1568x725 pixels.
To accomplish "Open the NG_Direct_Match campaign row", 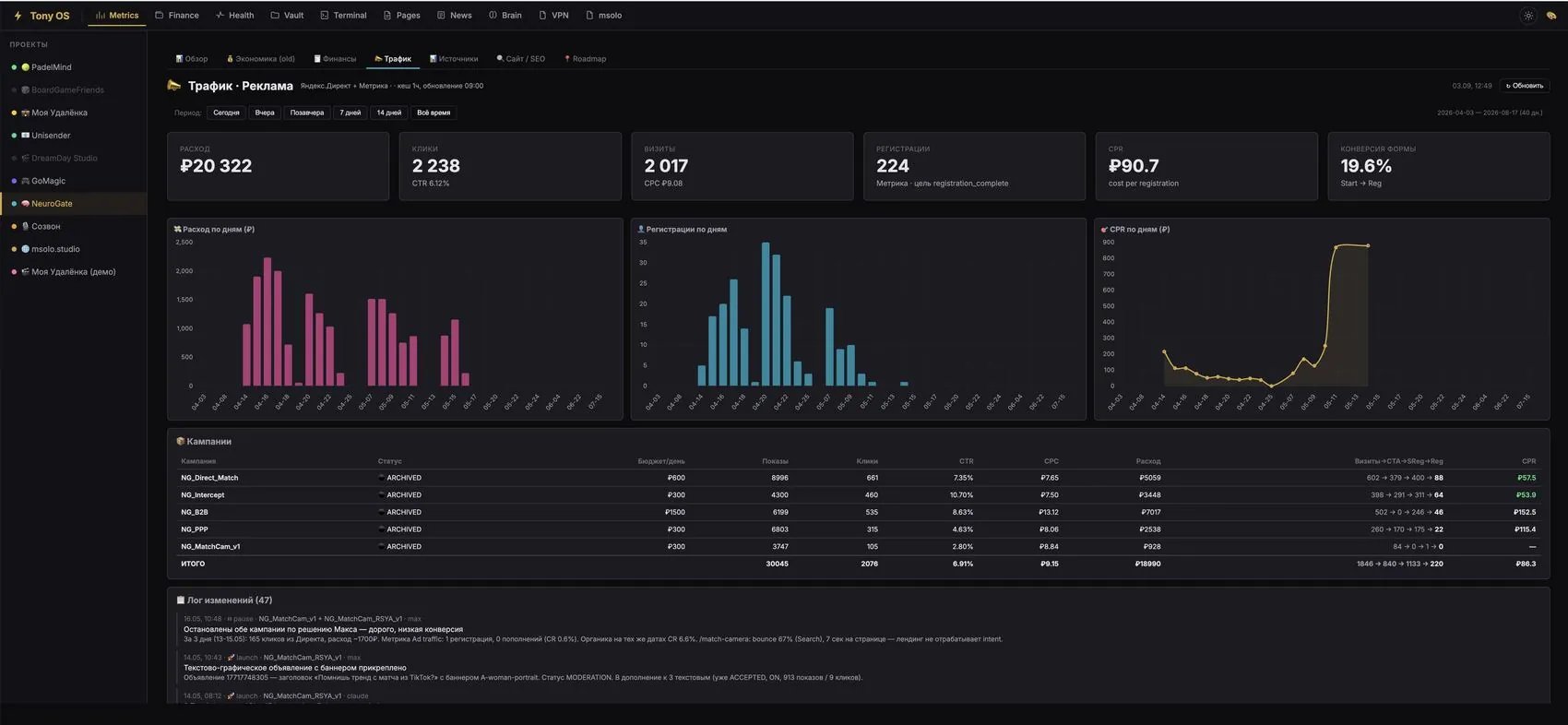I will (x=858, y=478).
